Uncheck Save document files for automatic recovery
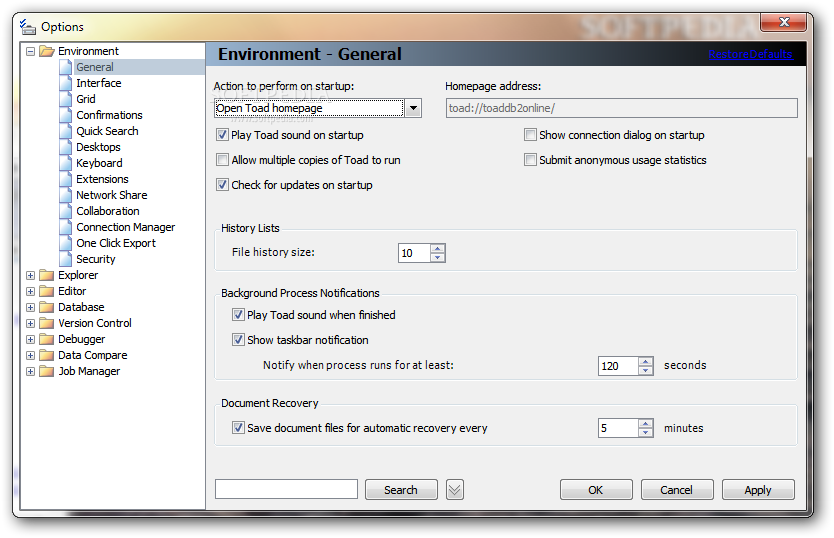The image size is (834, 538). click(238, 427)
